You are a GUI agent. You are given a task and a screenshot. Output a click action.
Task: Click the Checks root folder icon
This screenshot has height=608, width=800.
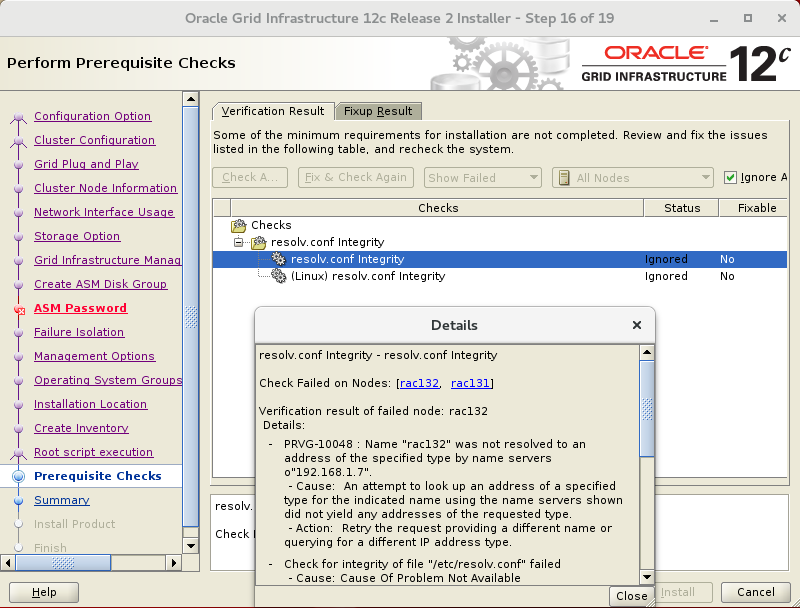point(238,225)
